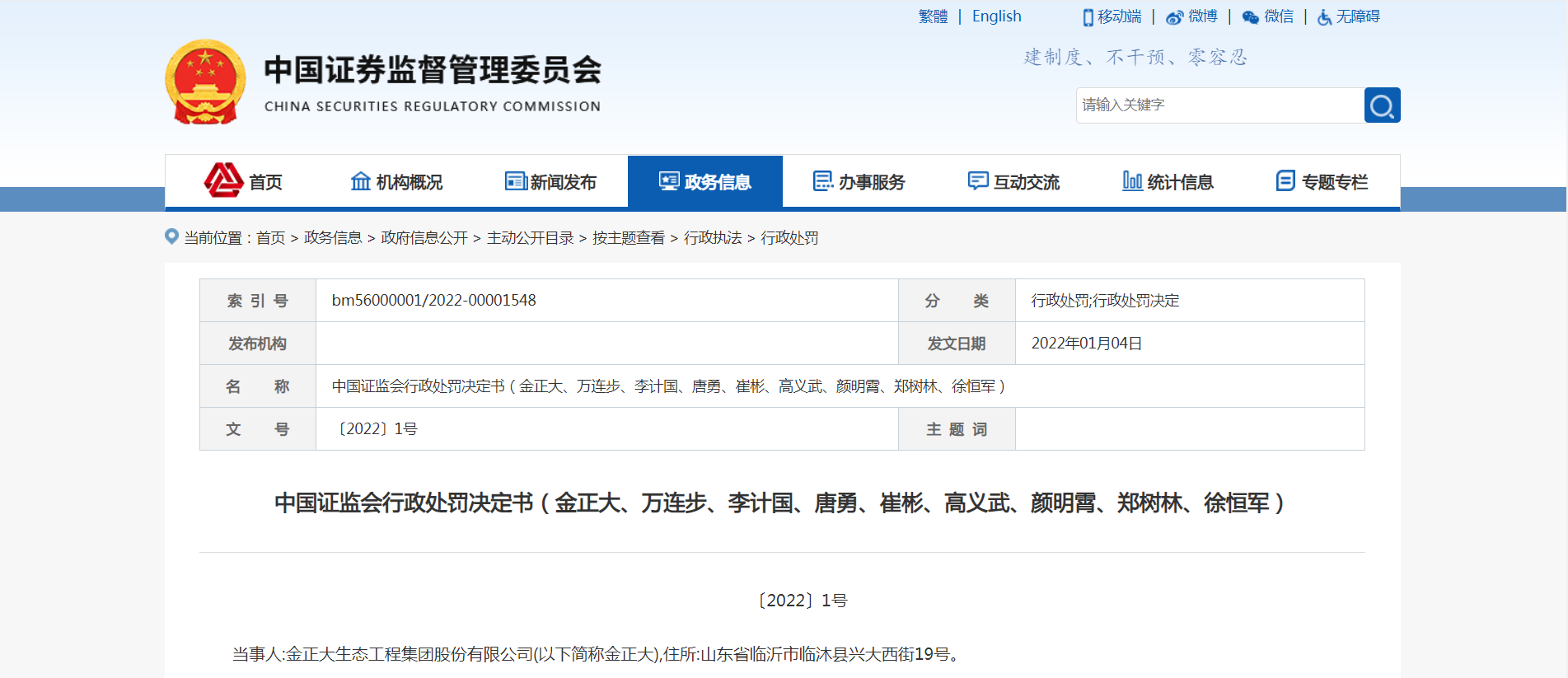This screenshot has height=678, width=1568.
Task: Open the 机构概况 navigation tab
Action: [397, 181]
